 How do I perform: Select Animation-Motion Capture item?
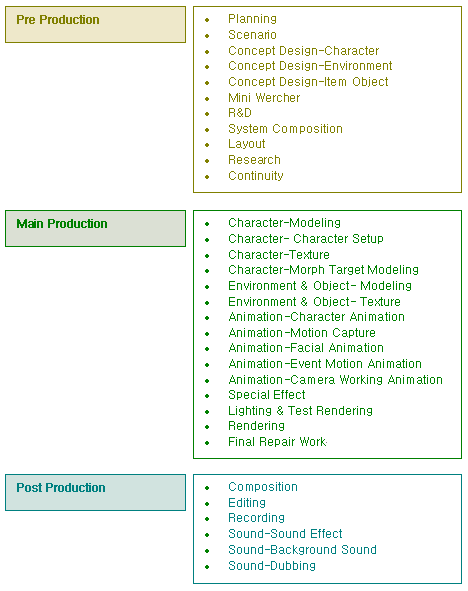click(302, 333)
